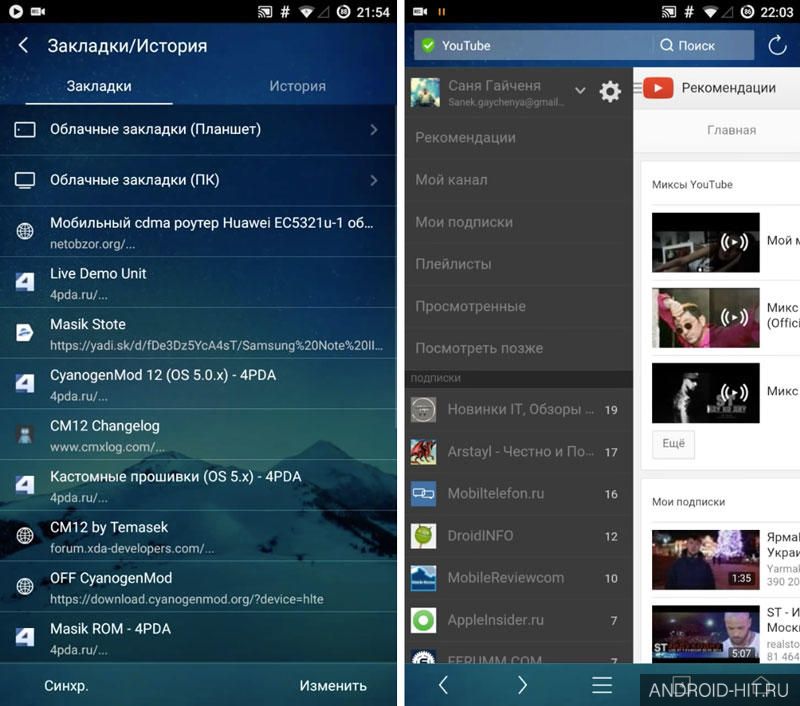Tap the YouTube address bar
Image resolution: width=800 pixels, height=706 pixels.
(533, 45)
